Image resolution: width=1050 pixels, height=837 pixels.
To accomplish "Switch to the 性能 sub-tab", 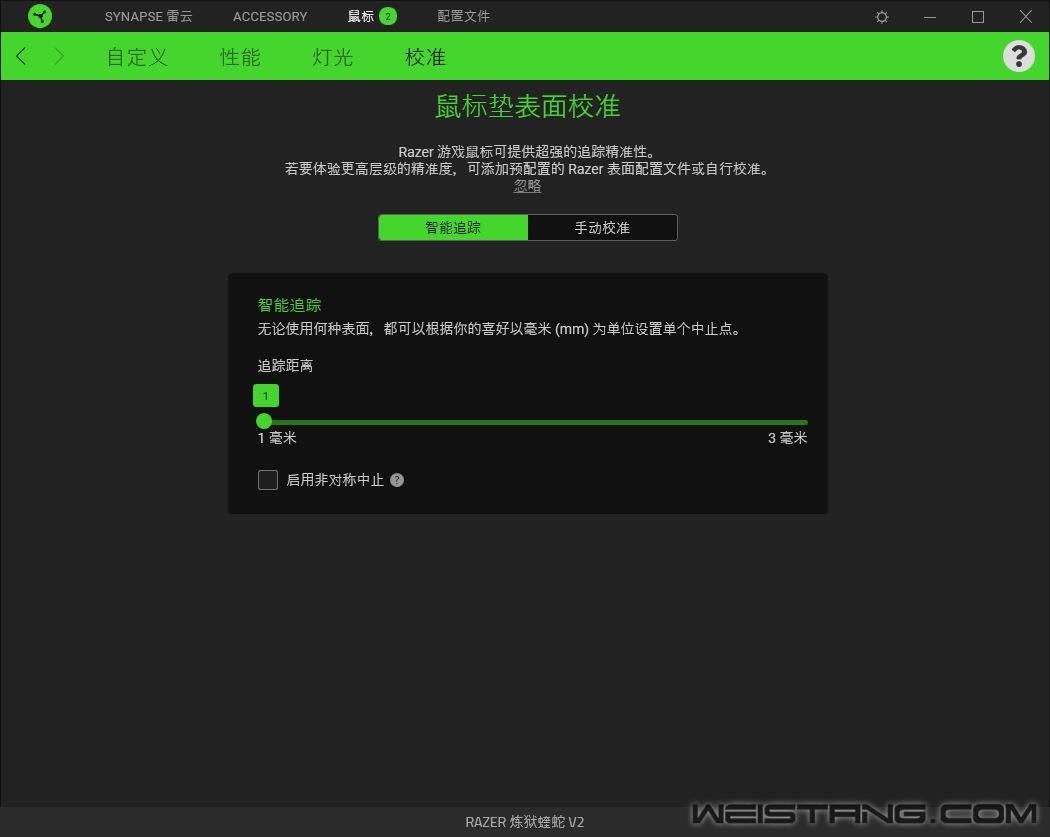I will click(x=240, y=57).
